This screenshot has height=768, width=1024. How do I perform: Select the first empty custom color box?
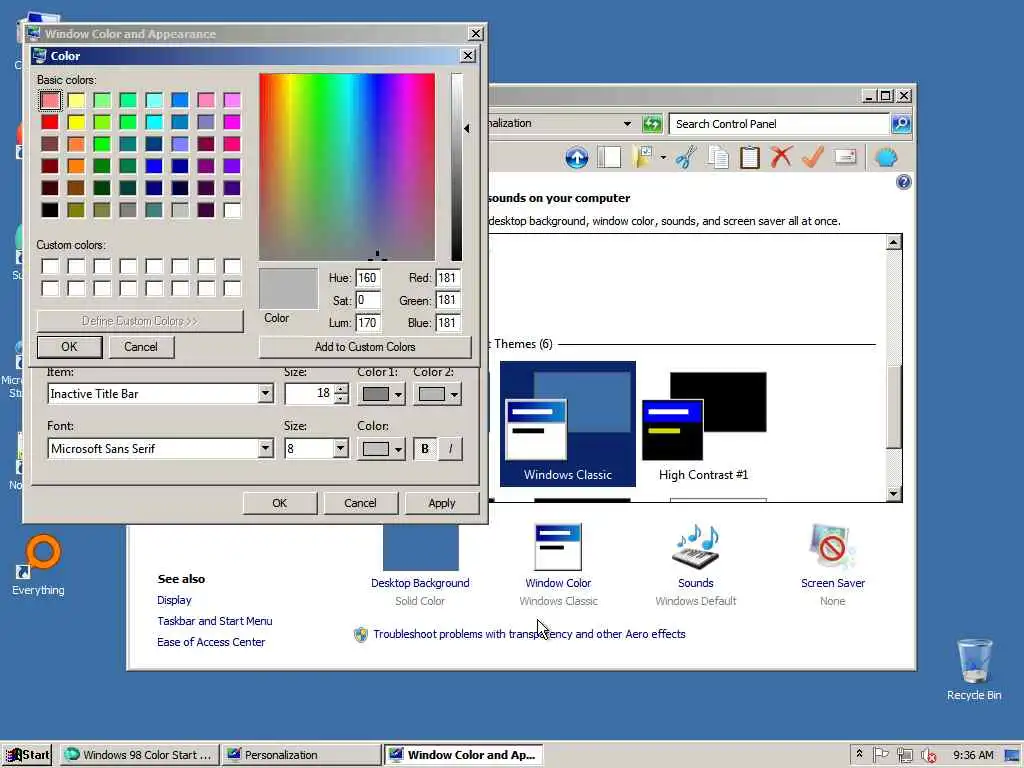click(x=50, y=266)
